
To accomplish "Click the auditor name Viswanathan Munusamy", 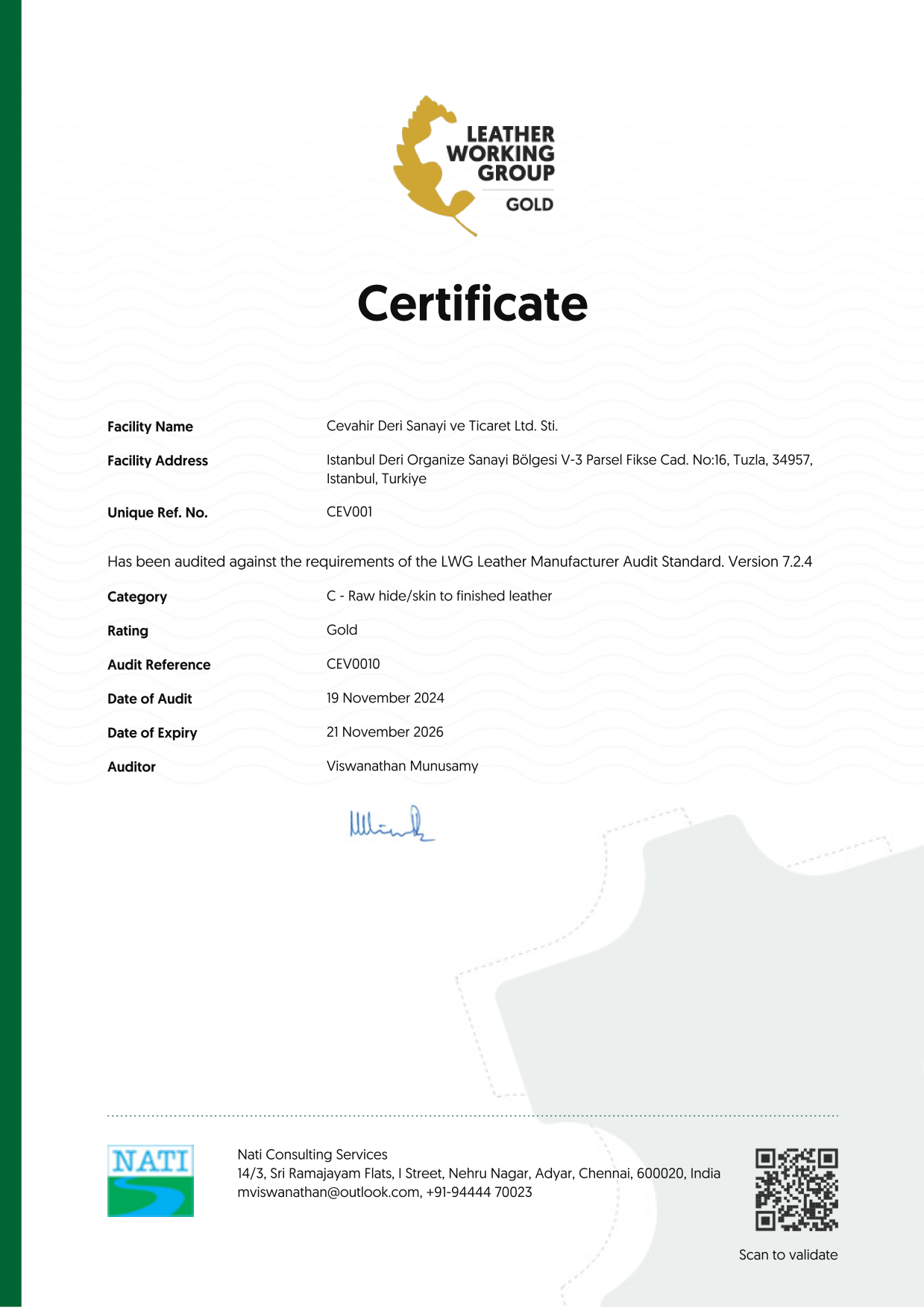I will [x=402, y=766].
